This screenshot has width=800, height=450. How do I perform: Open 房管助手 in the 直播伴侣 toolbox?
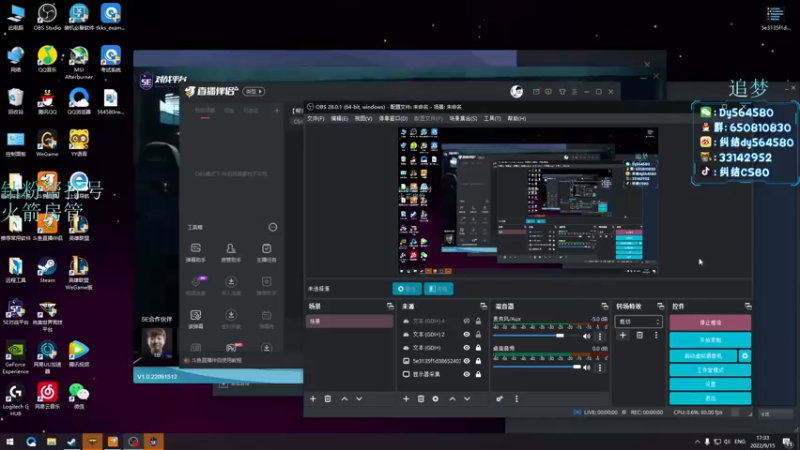[x=231, y=253]
